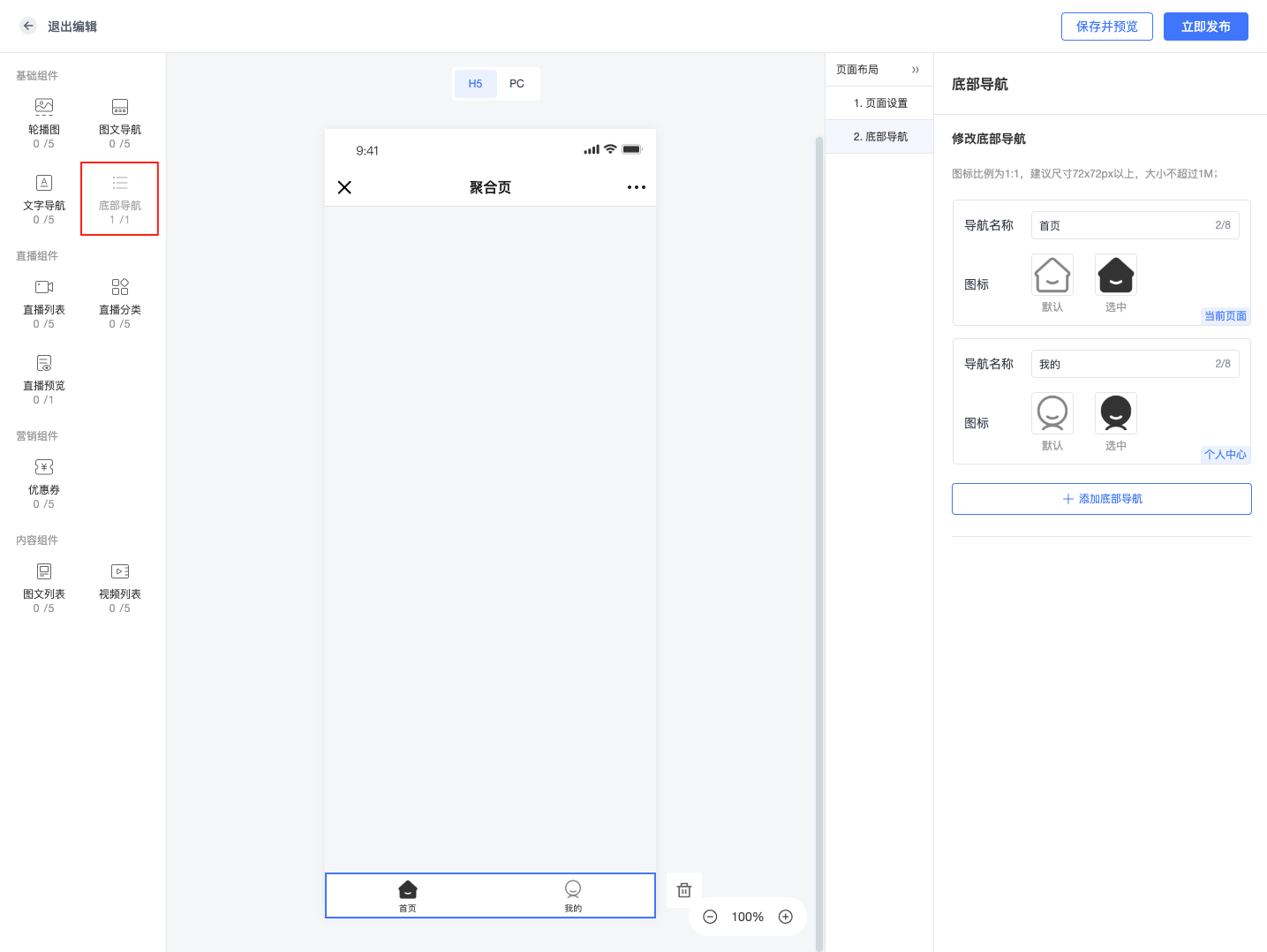Click the 100% zoom level text

coord(748,917)
